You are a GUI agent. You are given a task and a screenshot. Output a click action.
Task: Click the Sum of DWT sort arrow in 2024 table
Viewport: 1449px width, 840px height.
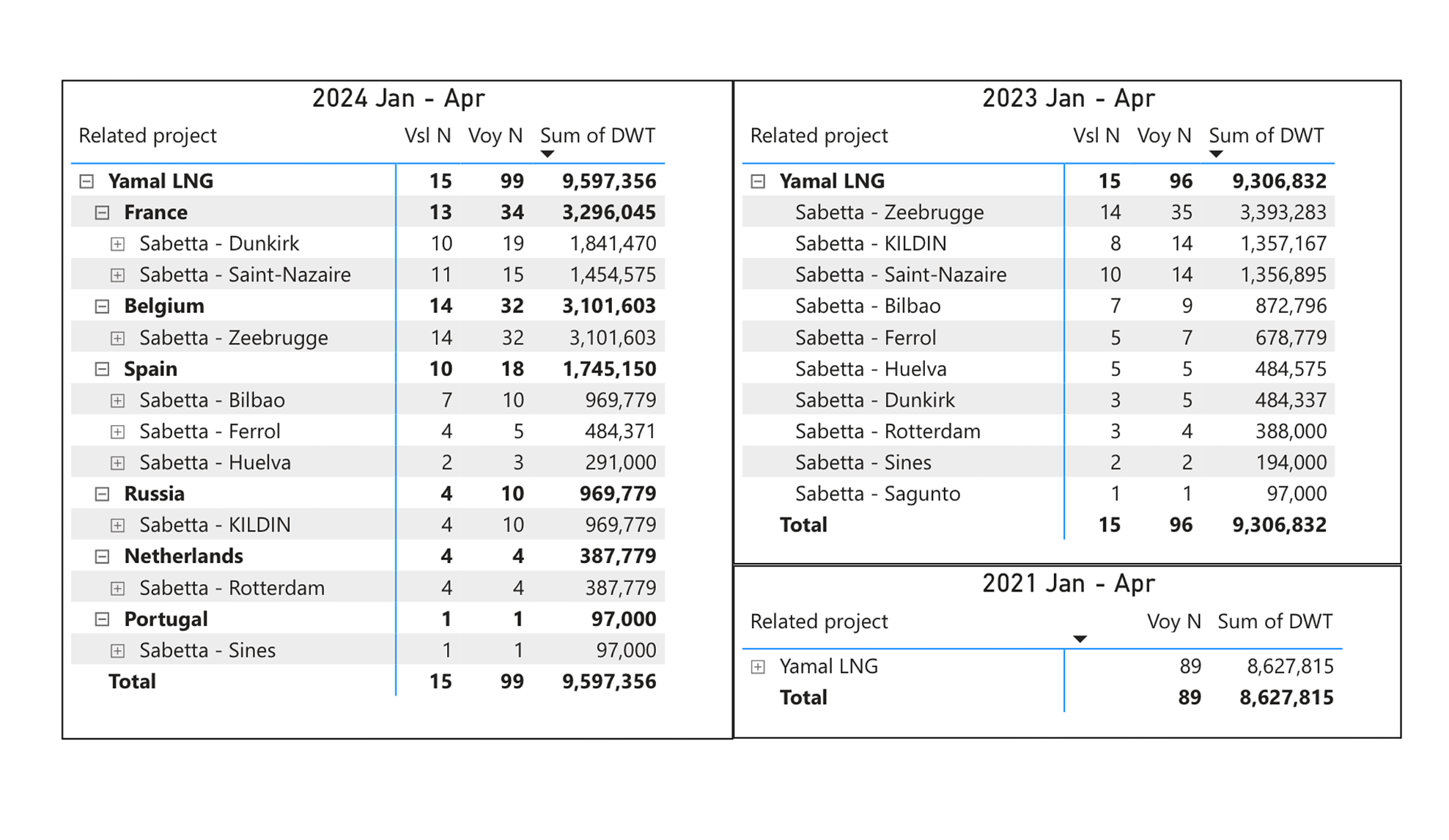pyautogui.click(x=547, y=153)
